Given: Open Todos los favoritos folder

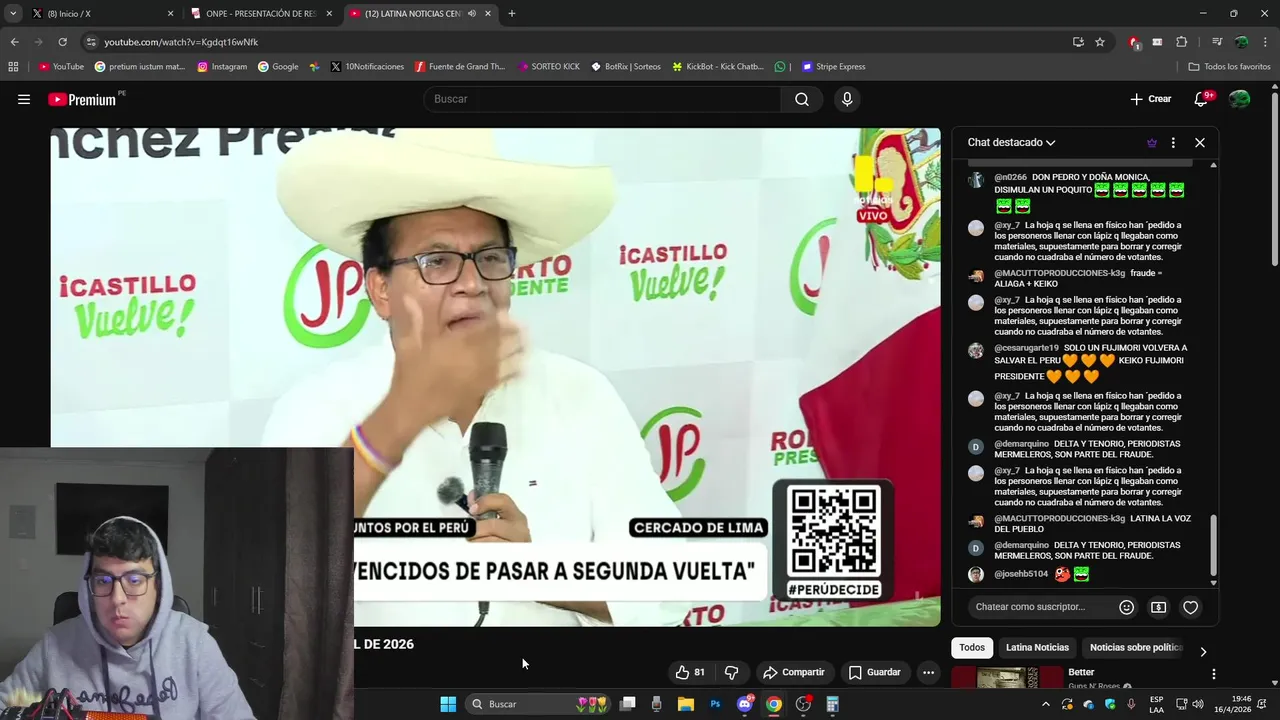Looking at the screenshot, I should [1229, 67].
